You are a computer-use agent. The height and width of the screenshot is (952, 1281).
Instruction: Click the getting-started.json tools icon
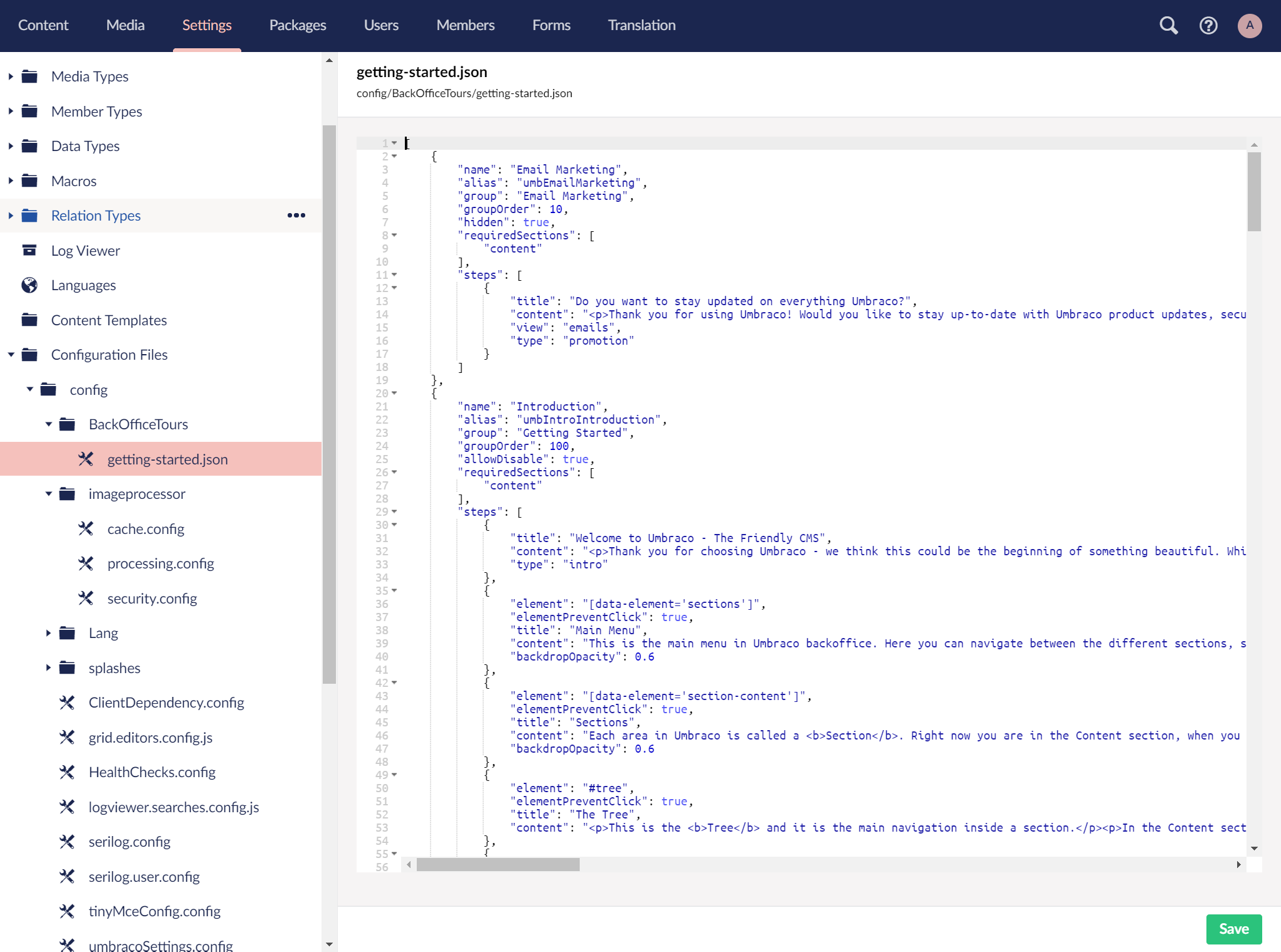click(86, 459)
